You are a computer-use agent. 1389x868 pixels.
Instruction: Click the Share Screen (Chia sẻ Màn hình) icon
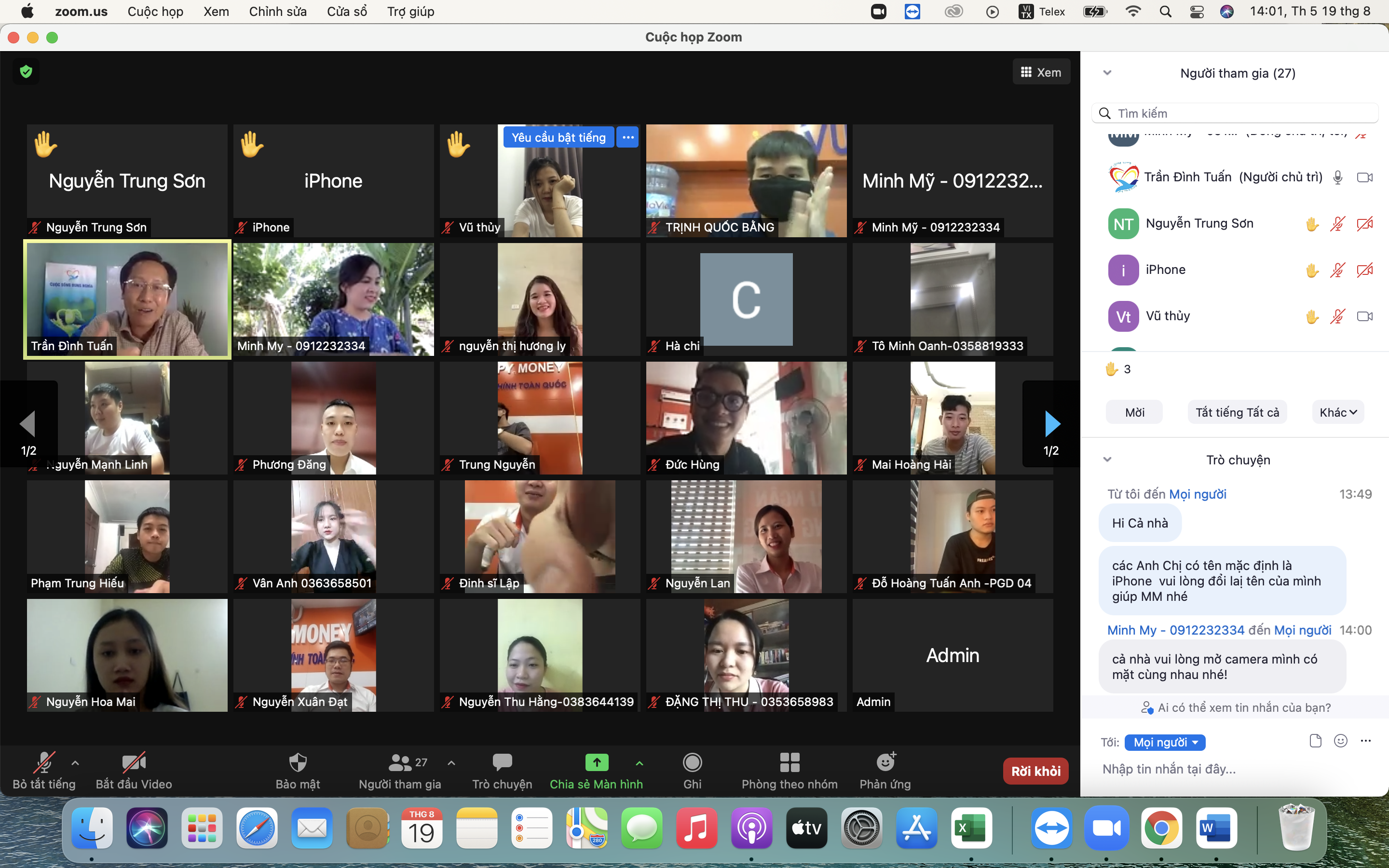pyautogui.click(x=596, y=762)
